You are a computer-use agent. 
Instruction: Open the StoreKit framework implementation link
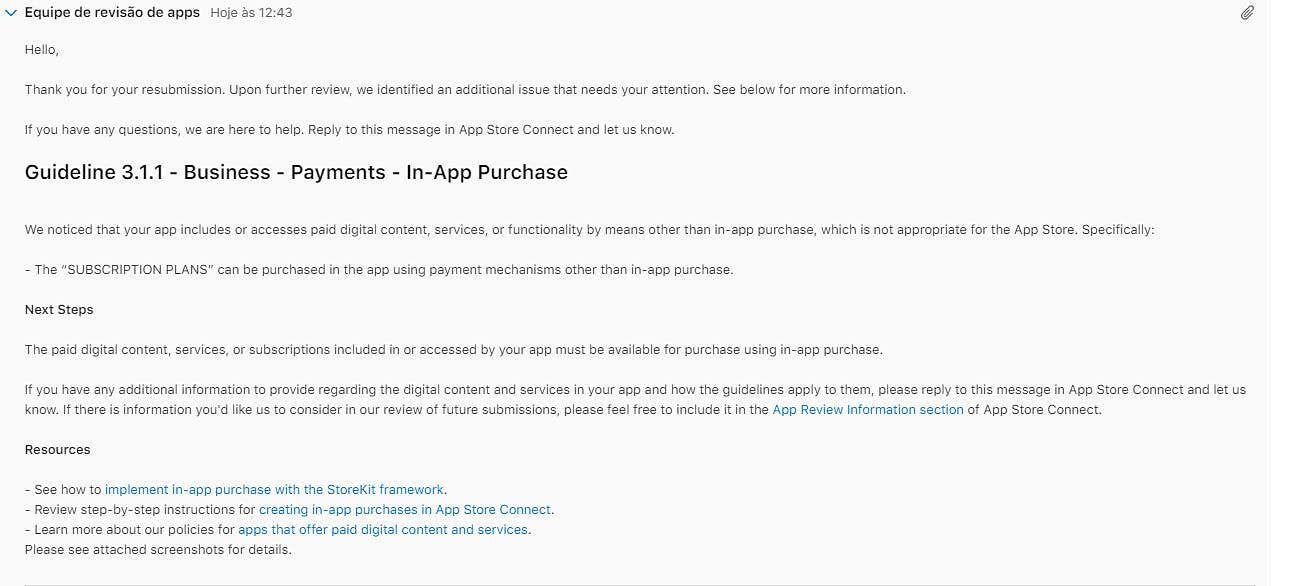pos(274,489)
